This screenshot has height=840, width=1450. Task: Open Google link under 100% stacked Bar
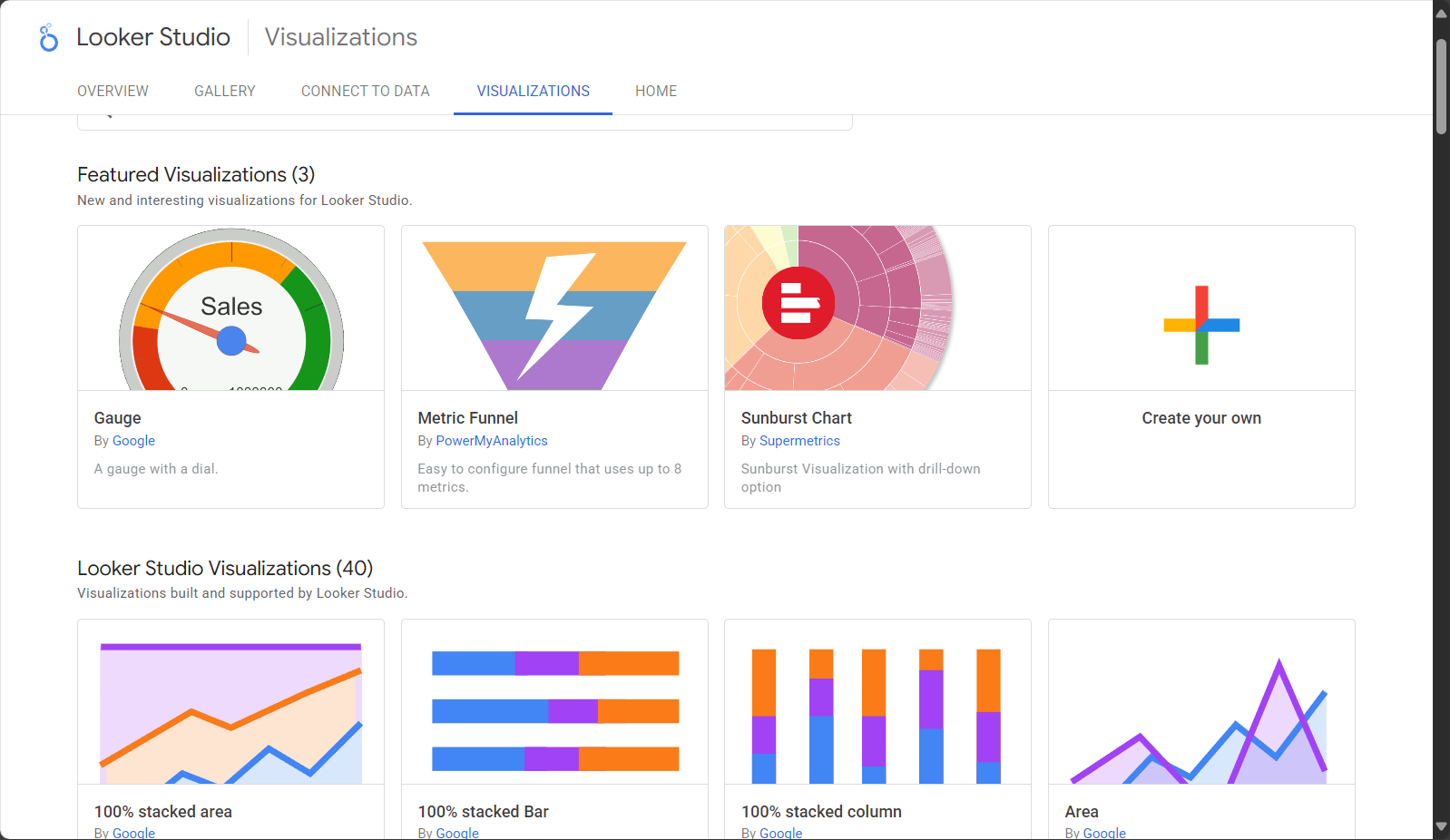(457, 833)
